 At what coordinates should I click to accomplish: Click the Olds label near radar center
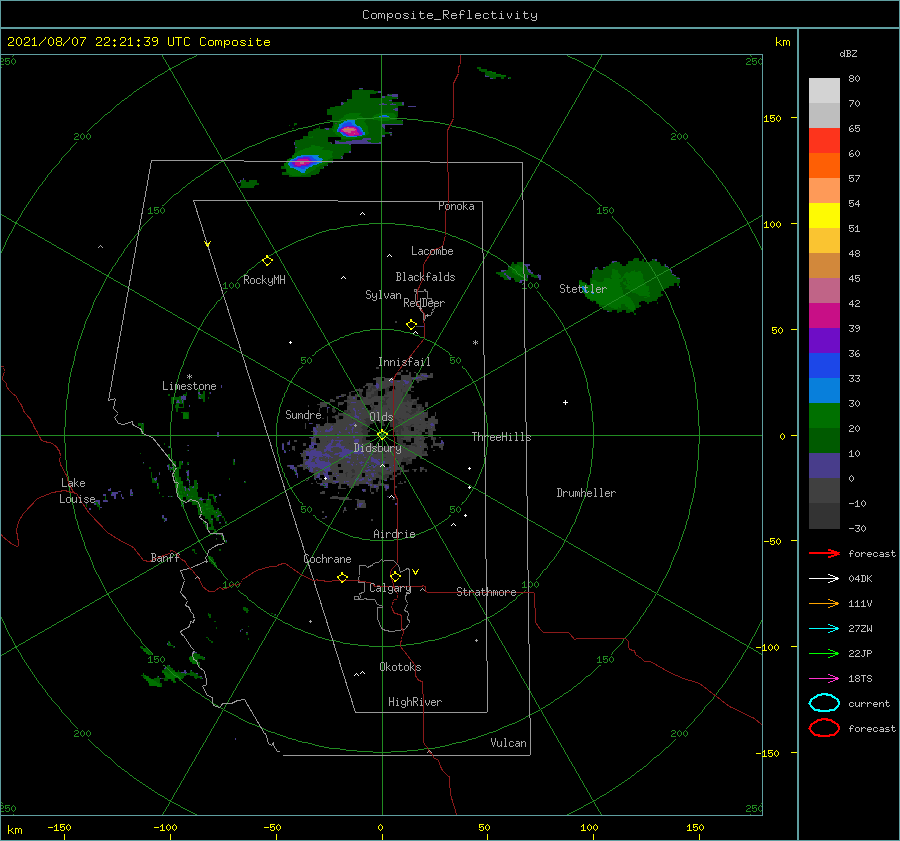381,417
